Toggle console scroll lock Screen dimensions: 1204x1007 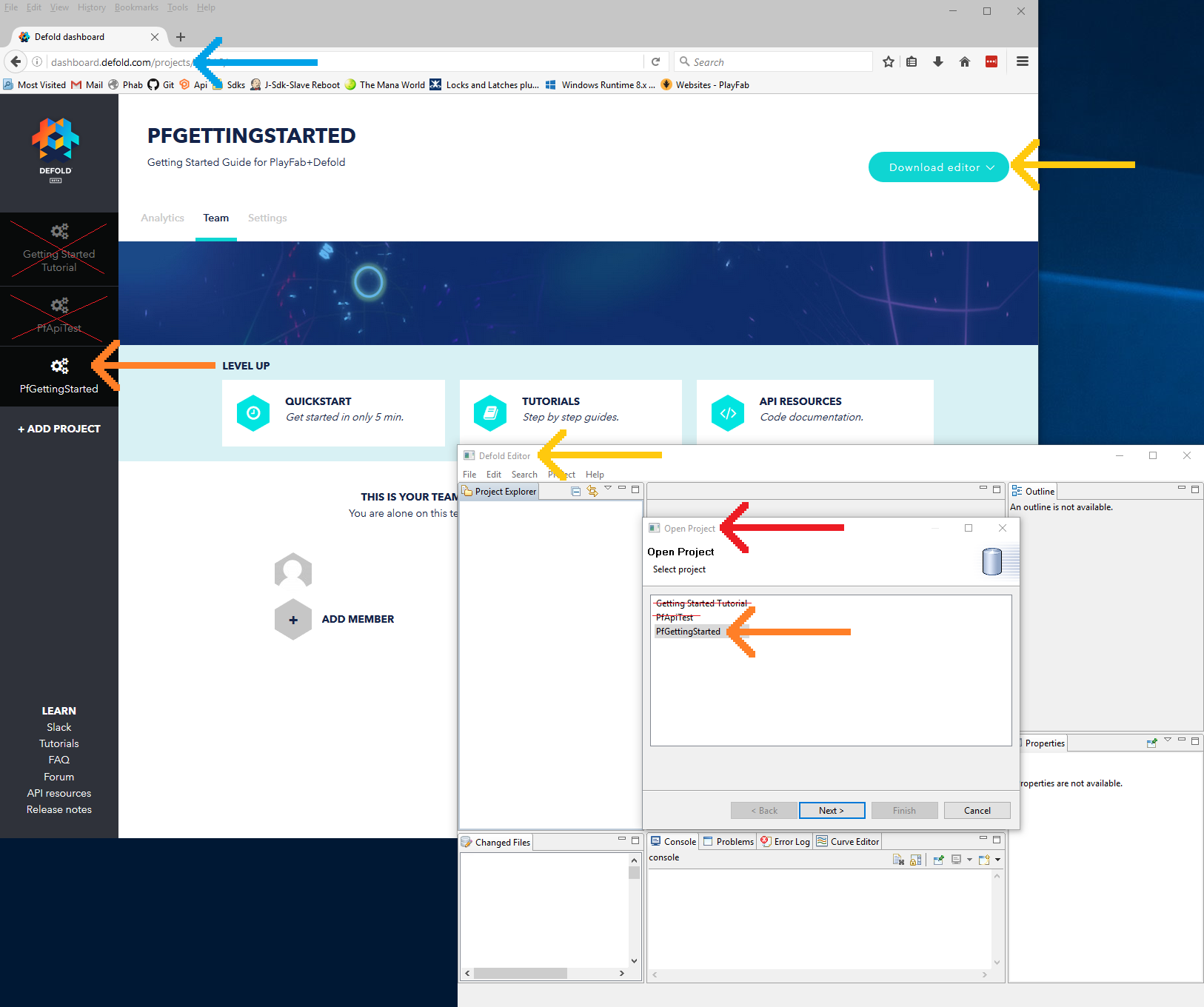916,860
